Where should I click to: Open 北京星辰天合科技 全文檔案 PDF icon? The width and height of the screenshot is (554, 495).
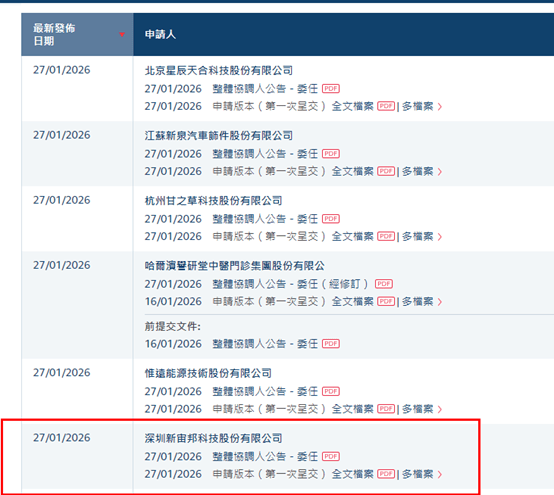(x=386, y=106)
